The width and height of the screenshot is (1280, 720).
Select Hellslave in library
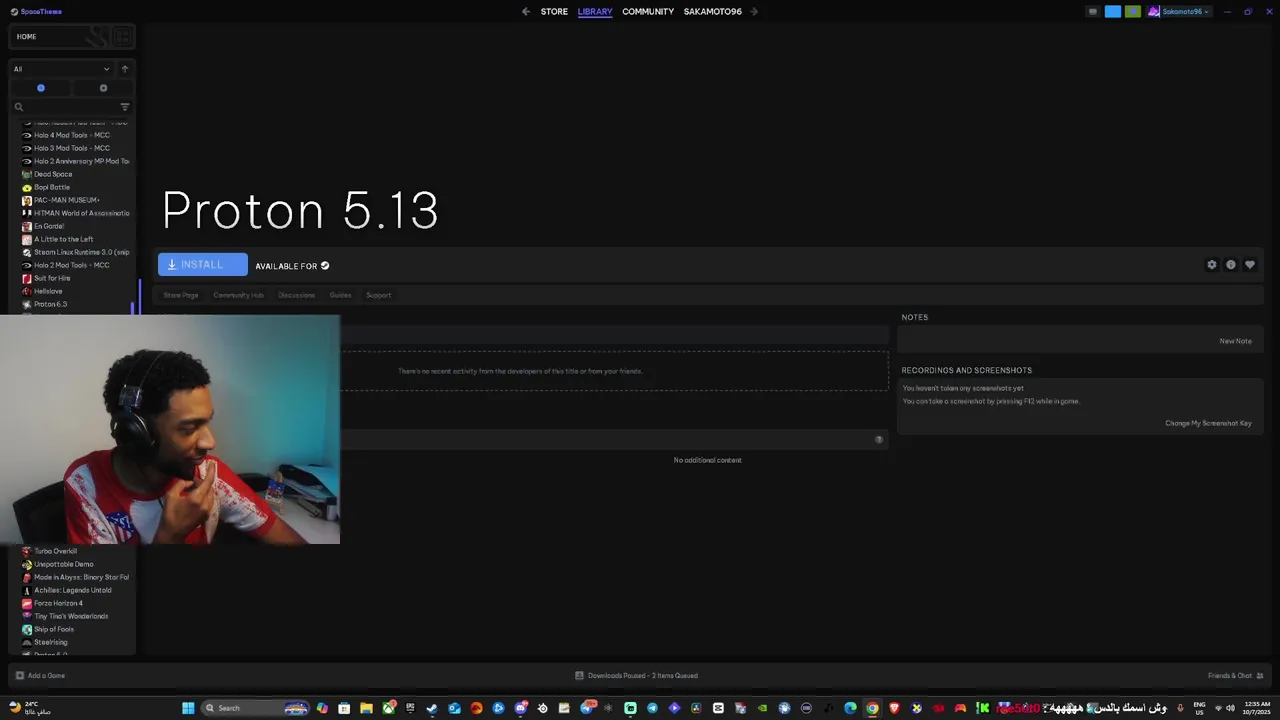coord(47,291)
